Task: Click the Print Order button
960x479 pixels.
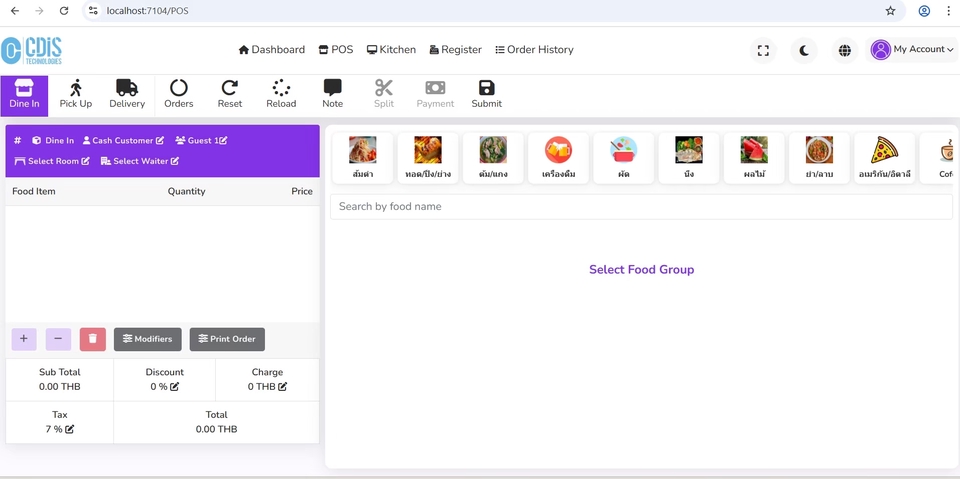Action: click(227, 339)
